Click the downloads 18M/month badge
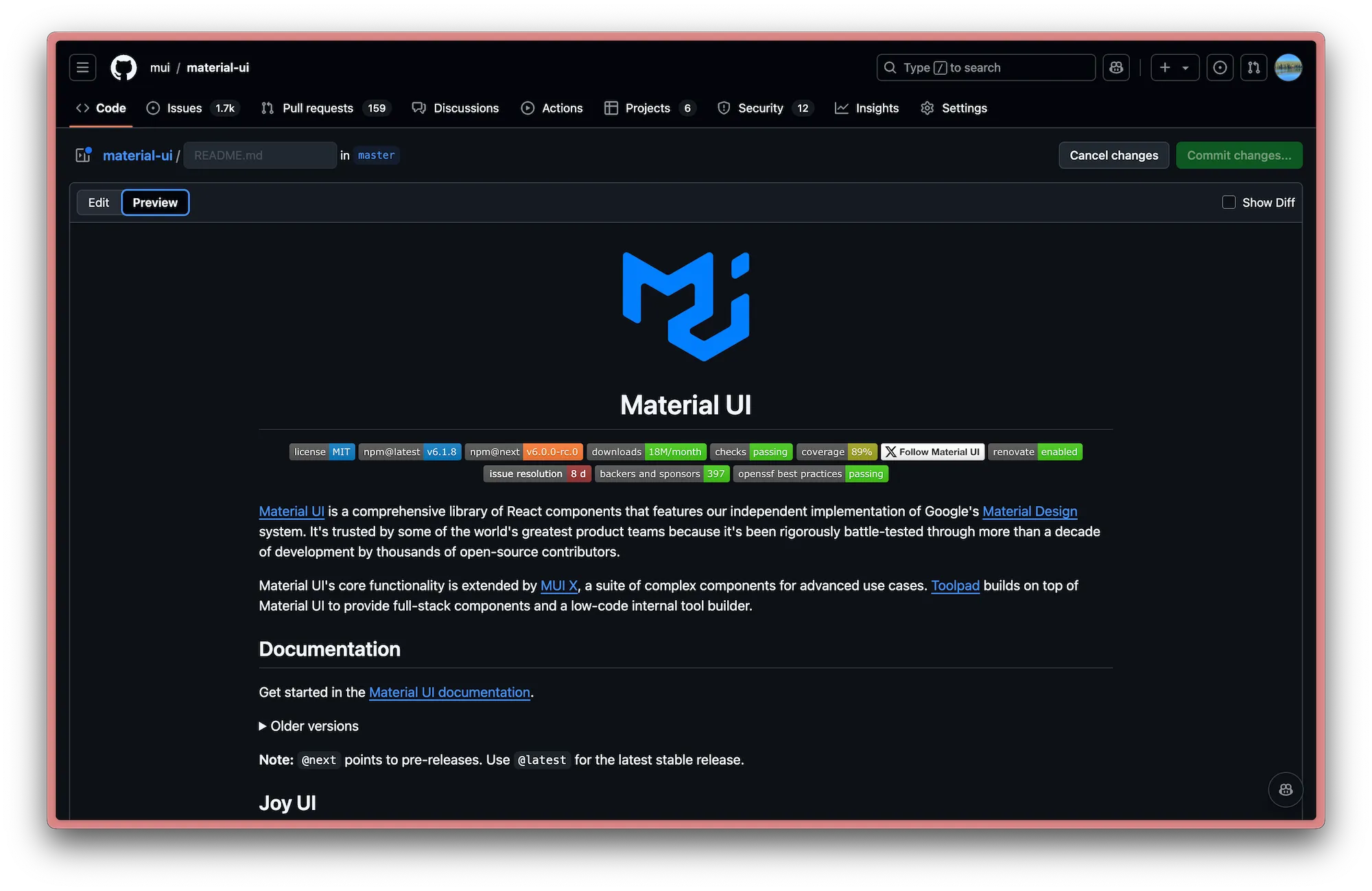This screenshot has height=891, width=1372. (x=646, y=452)
